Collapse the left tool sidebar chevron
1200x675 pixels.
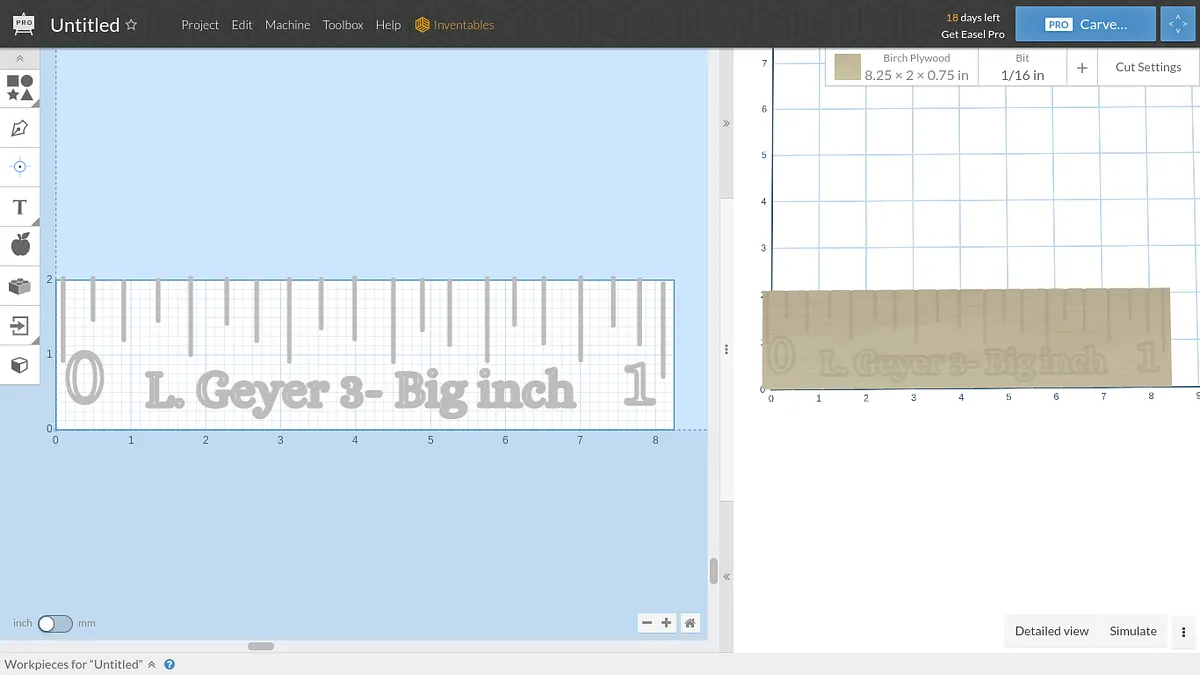pos(20,59)
